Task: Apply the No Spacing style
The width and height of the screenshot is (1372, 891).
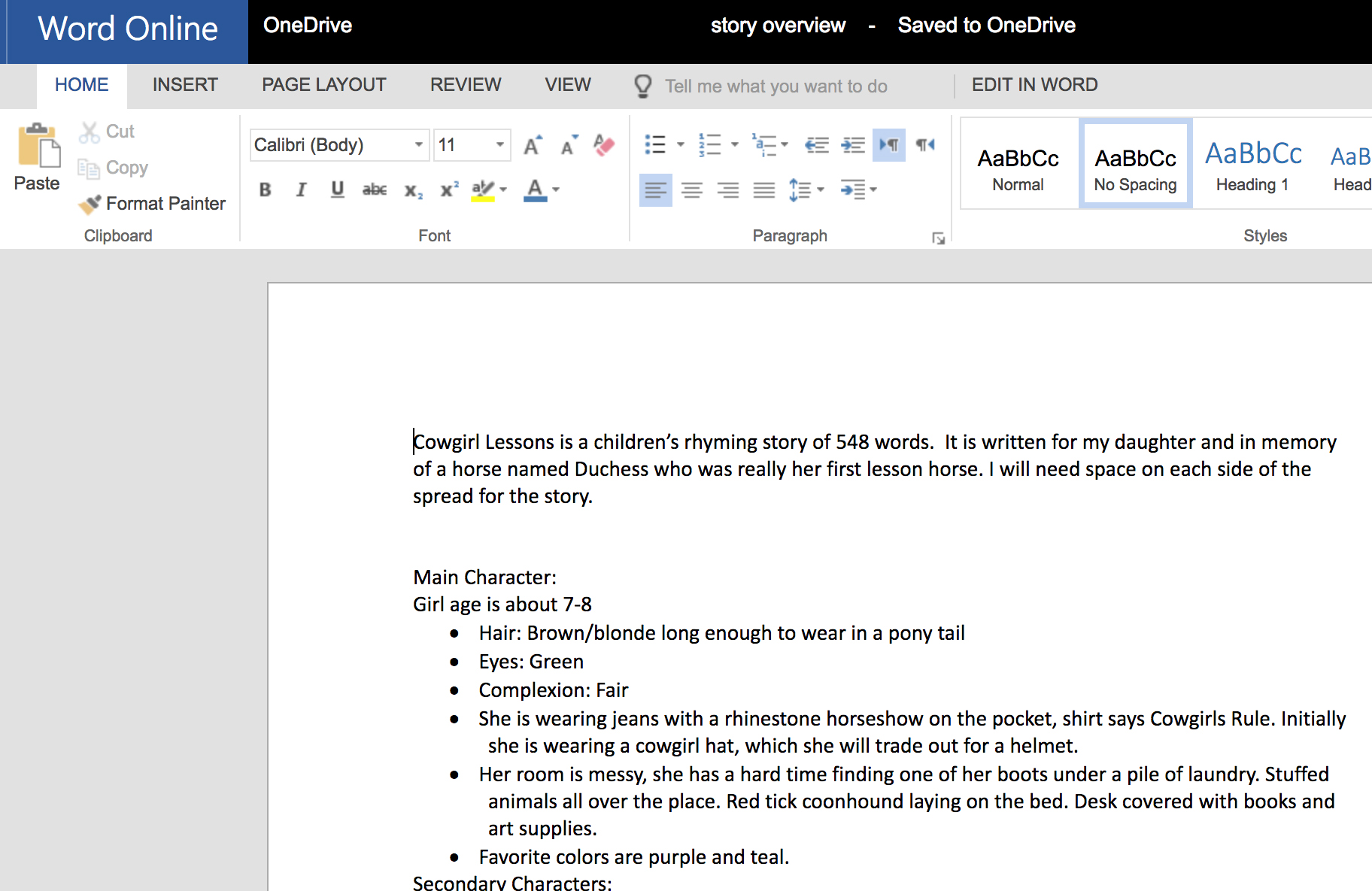Action: pos(1135,163)
